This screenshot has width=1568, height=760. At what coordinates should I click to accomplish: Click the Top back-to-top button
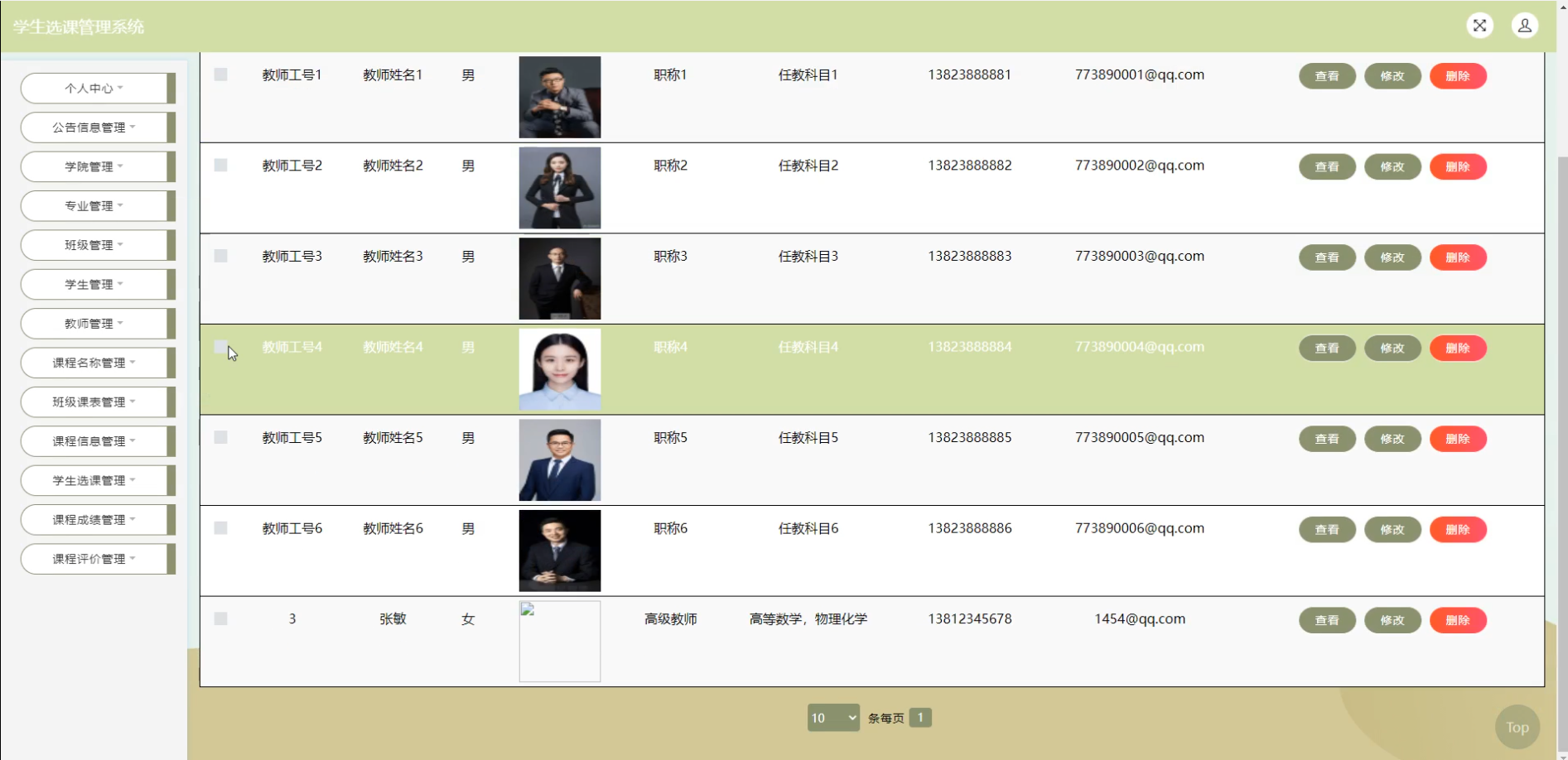pos(1517,727)
